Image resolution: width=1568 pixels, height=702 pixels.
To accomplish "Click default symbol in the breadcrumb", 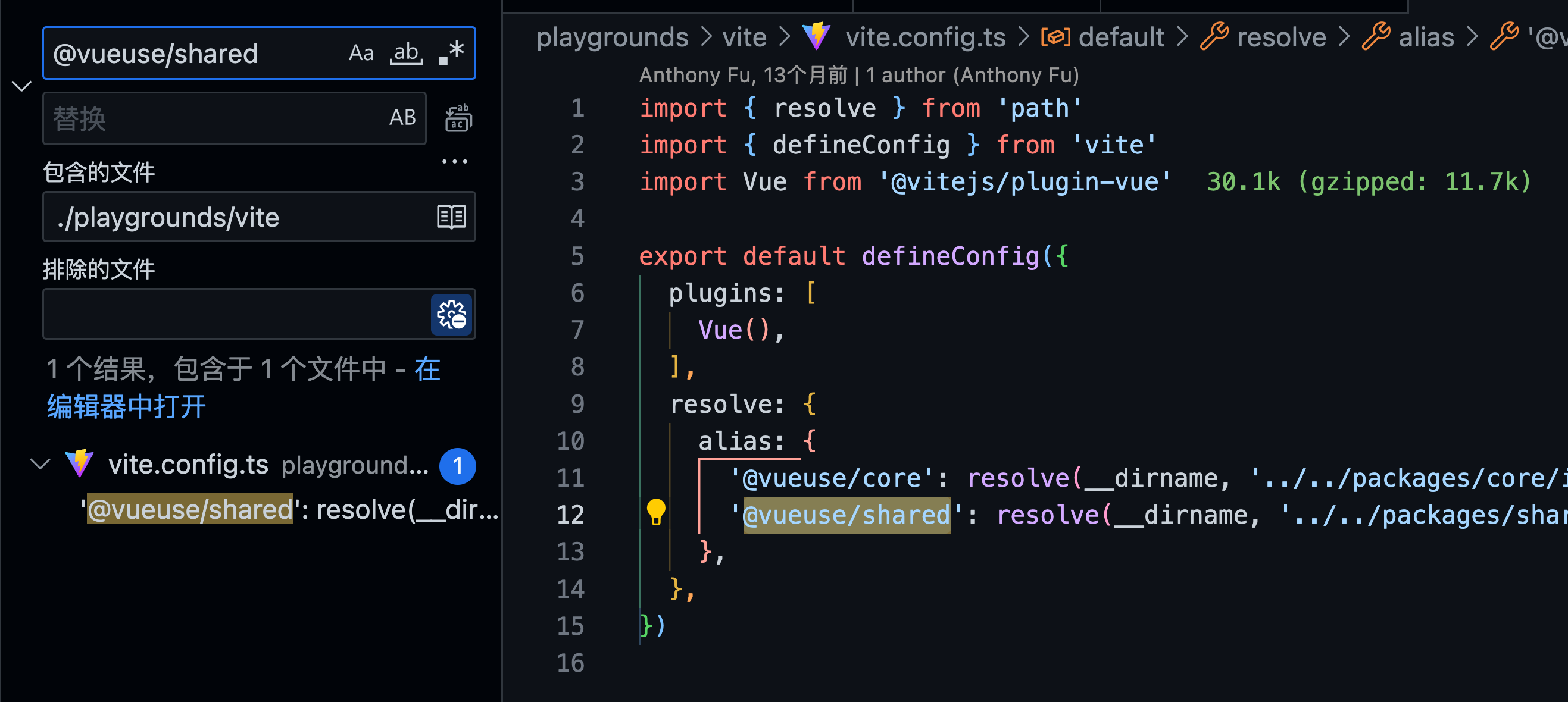I will (x=1121, y=37).
